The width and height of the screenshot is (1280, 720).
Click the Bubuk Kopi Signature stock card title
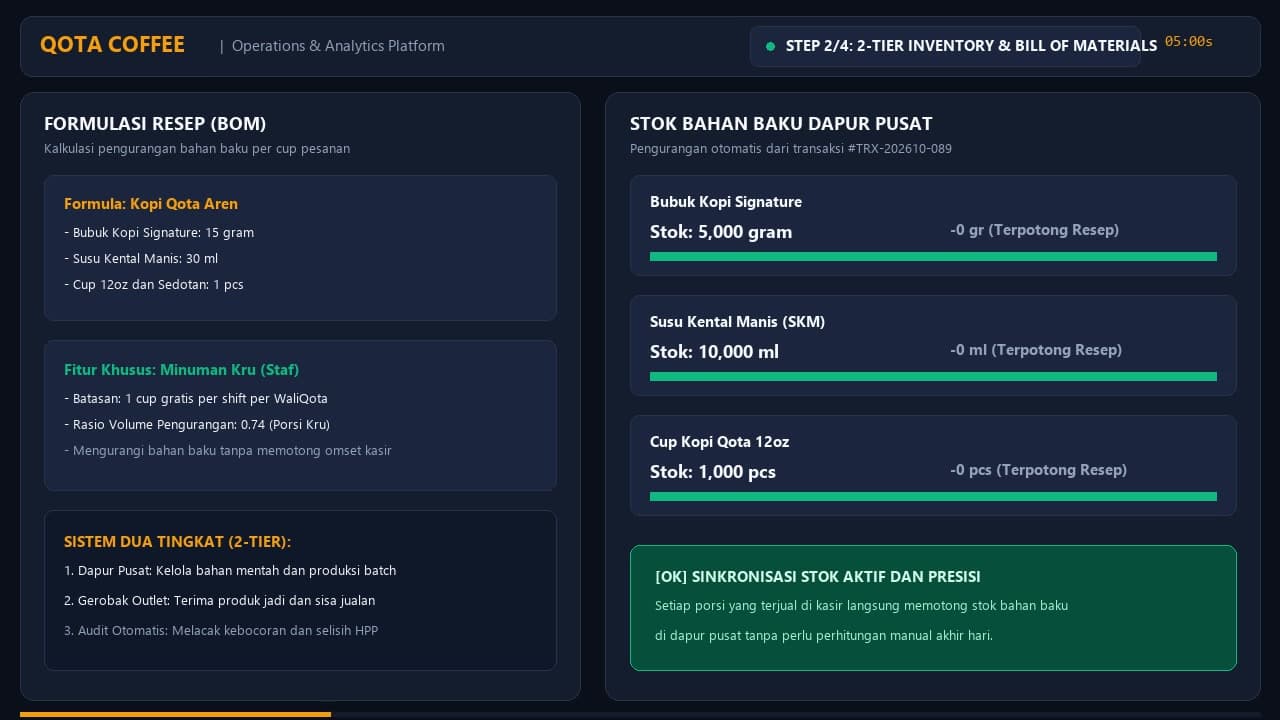tap(726, 202)
